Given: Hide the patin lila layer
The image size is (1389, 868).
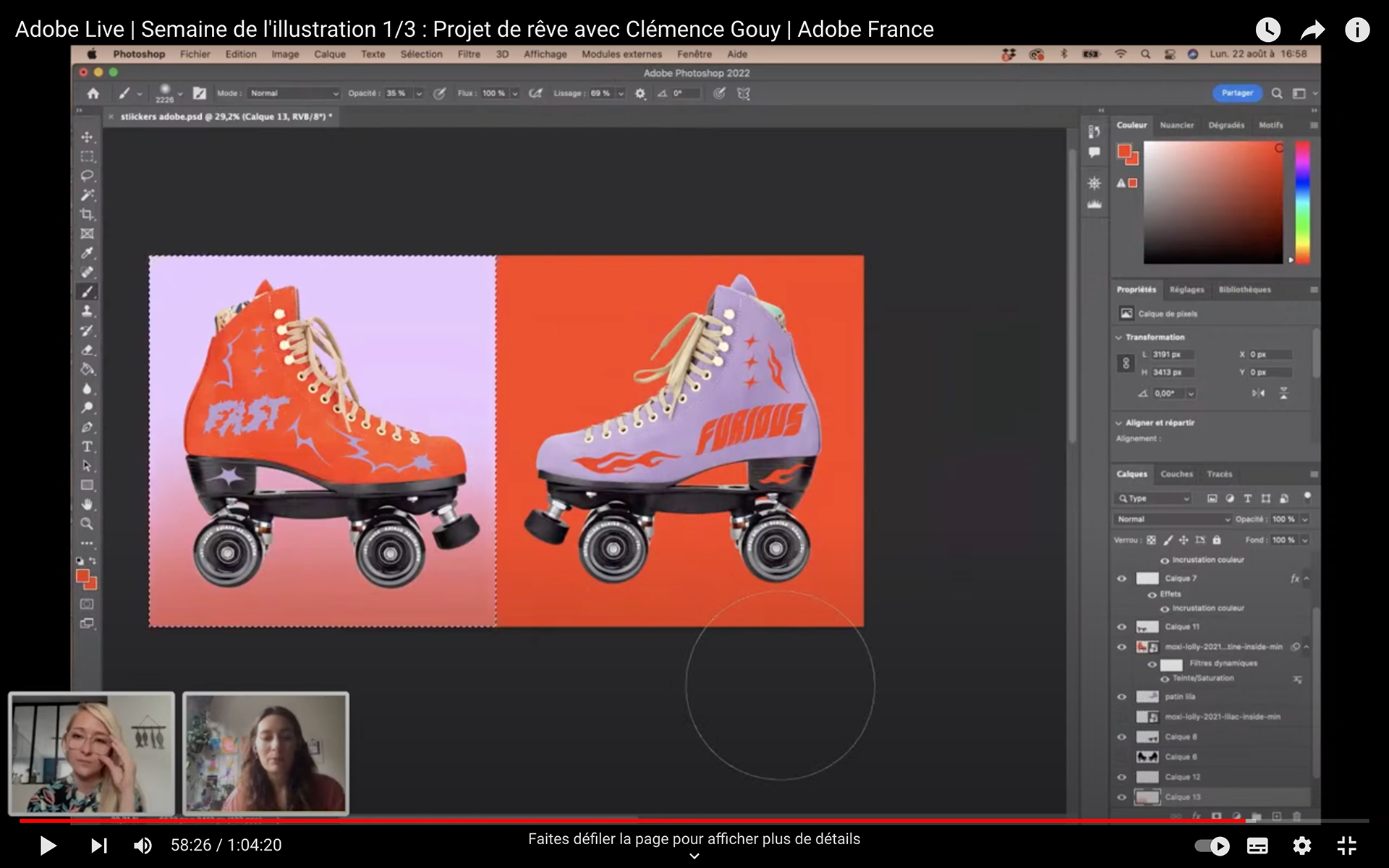Looking at the screenshot, I should (1122, 697).
